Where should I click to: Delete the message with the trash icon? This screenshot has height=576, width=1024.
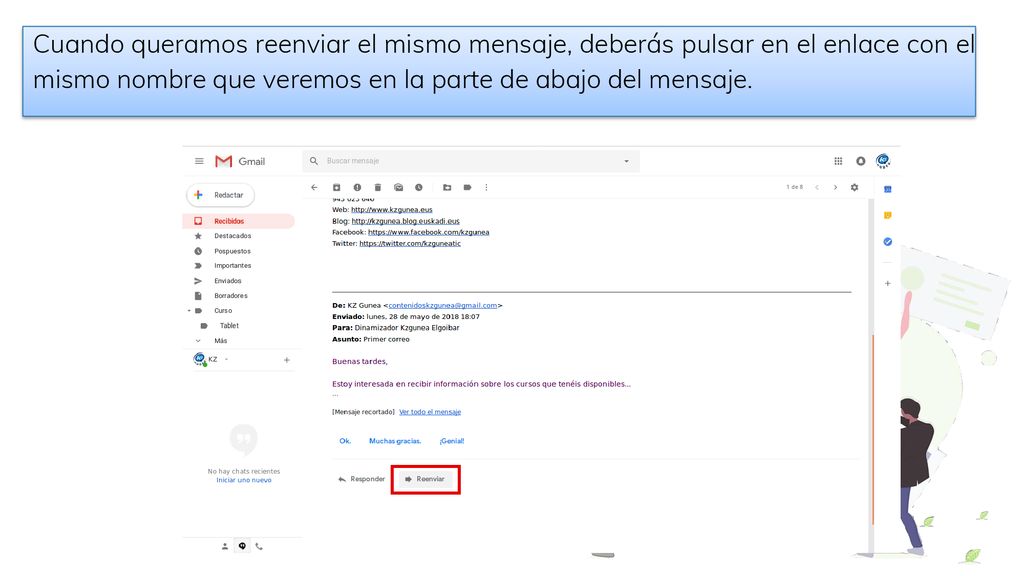click(x=377, y=187)
